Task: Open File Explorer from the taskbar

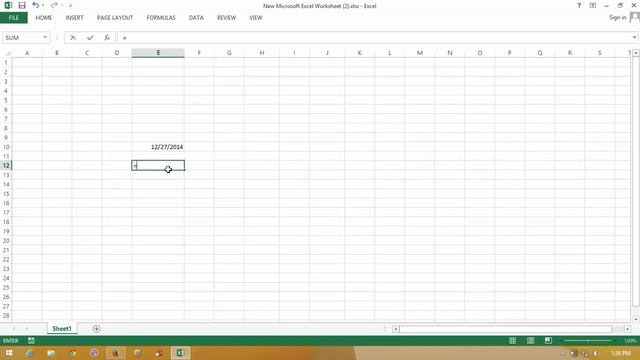Action: [51, 353]
